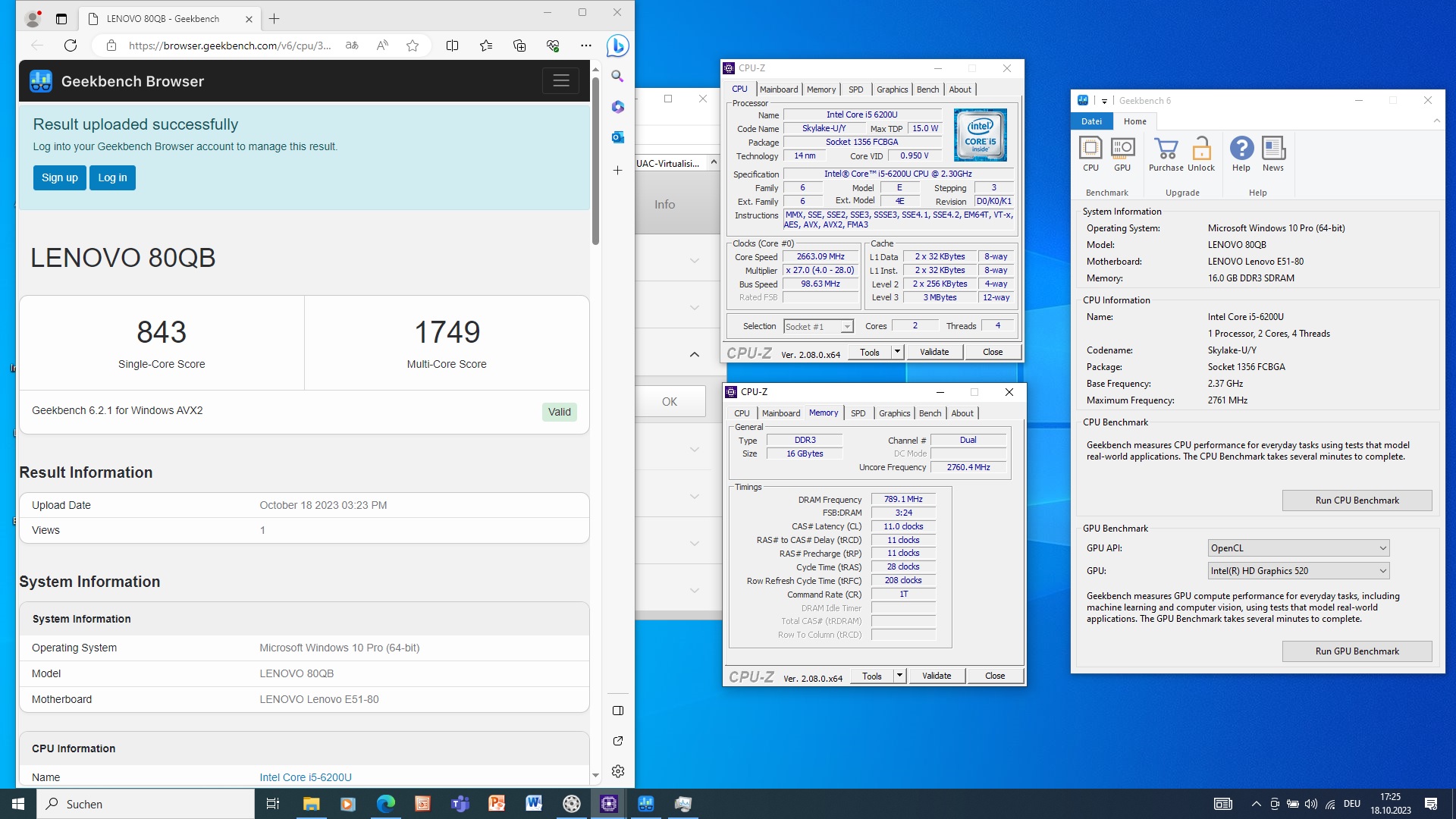Viewport: 1456px width, 819px height.
Task: Click Close button in lower CPU-Z window
Action: pyautogui.click(x=995, y=676)
